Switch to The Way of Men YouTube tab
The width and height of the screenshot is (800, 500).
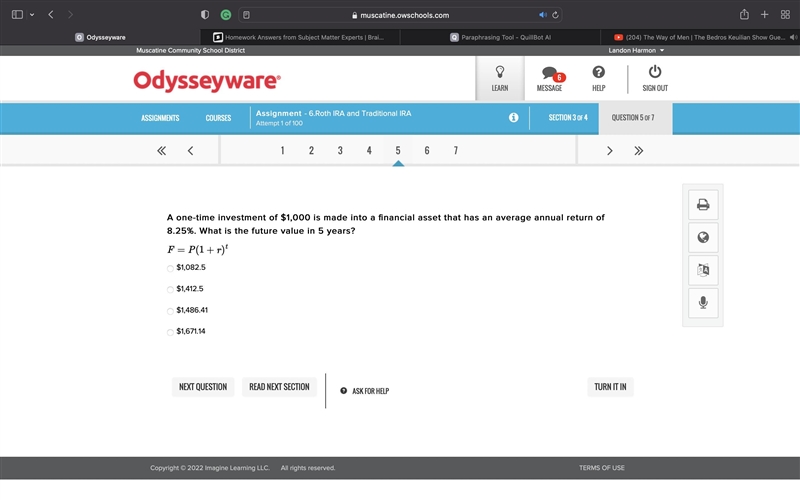[700, 37]
